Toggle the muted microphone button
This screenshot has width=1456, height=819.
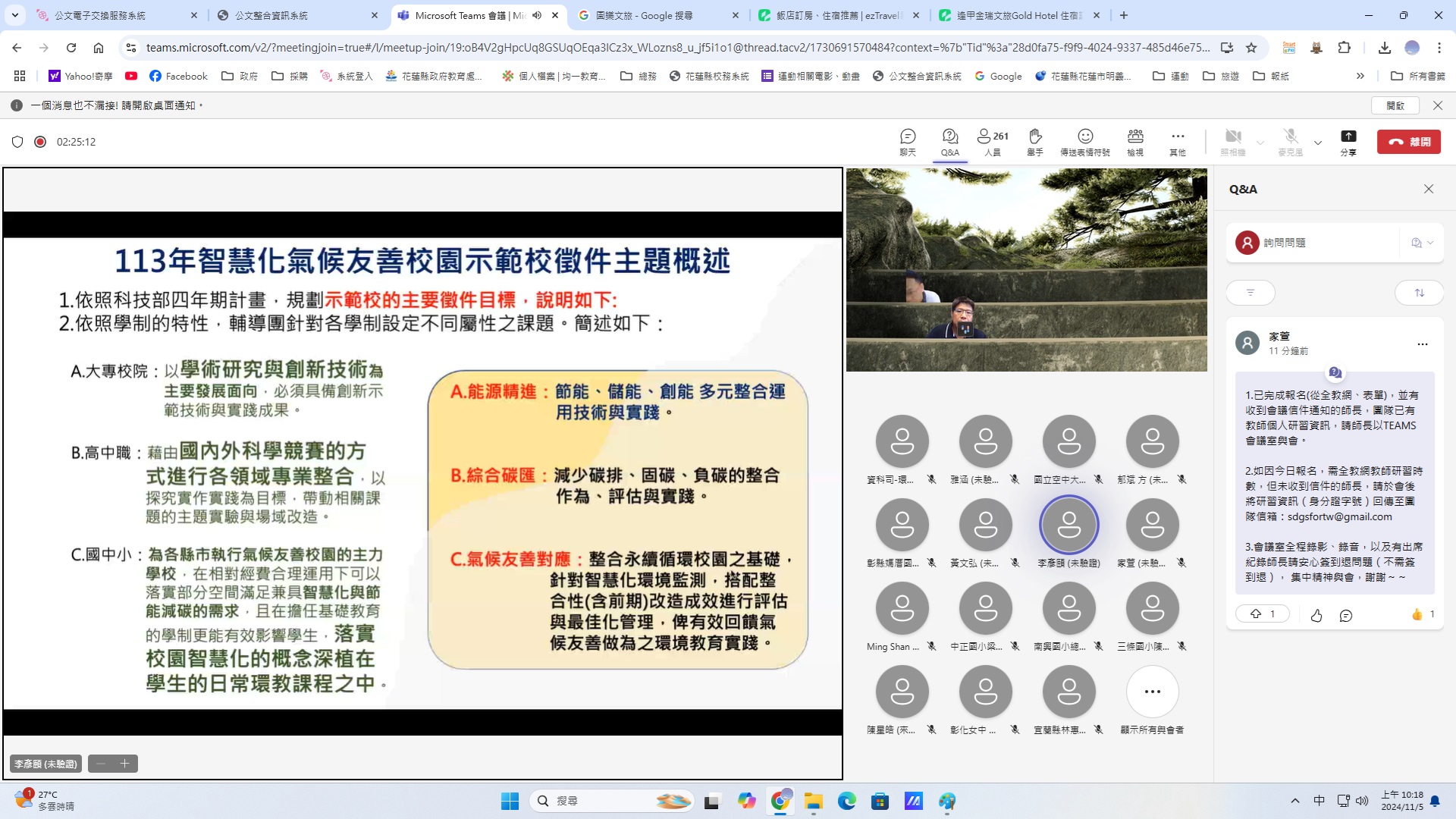(x=1290, y=141)
